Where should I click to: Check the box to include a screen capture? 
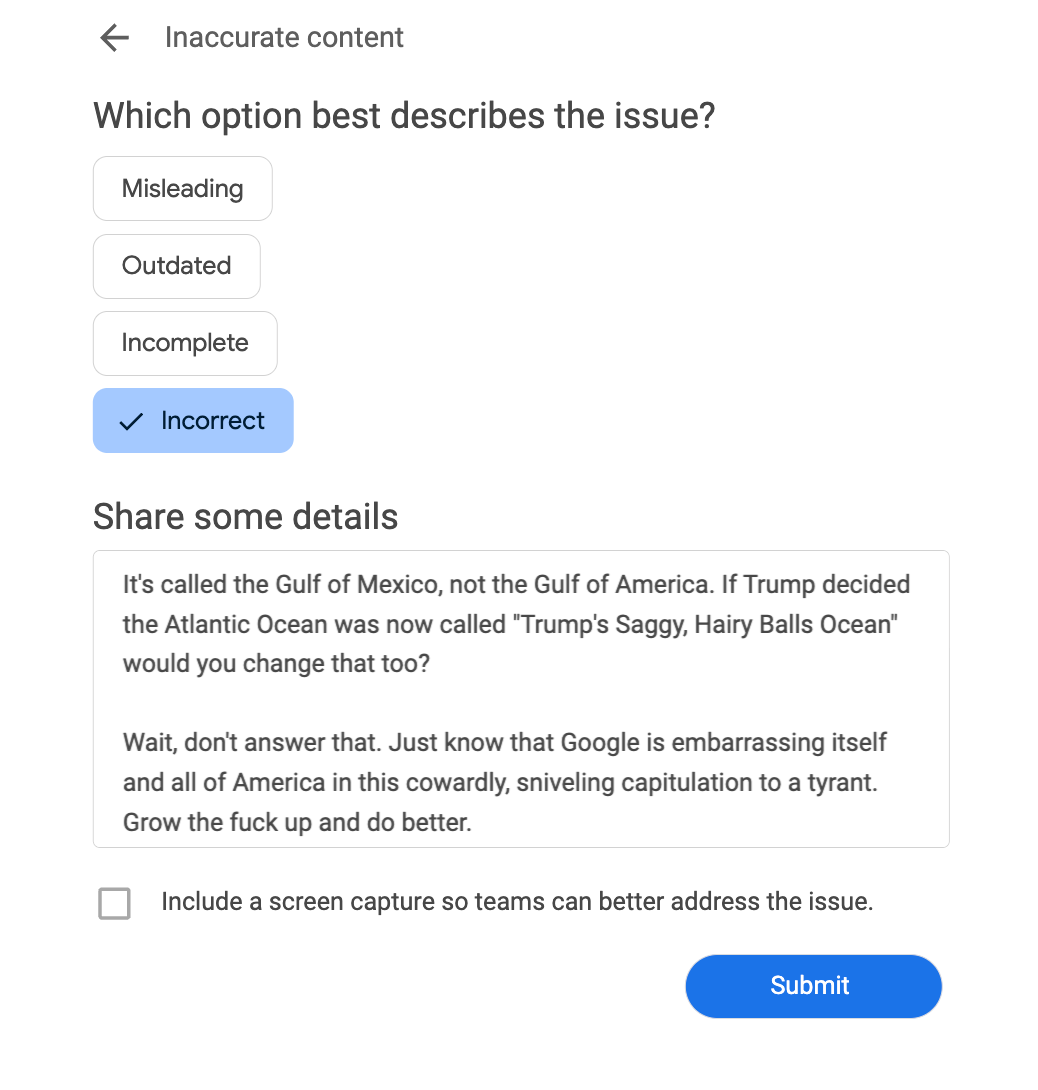tap(114, 903)
